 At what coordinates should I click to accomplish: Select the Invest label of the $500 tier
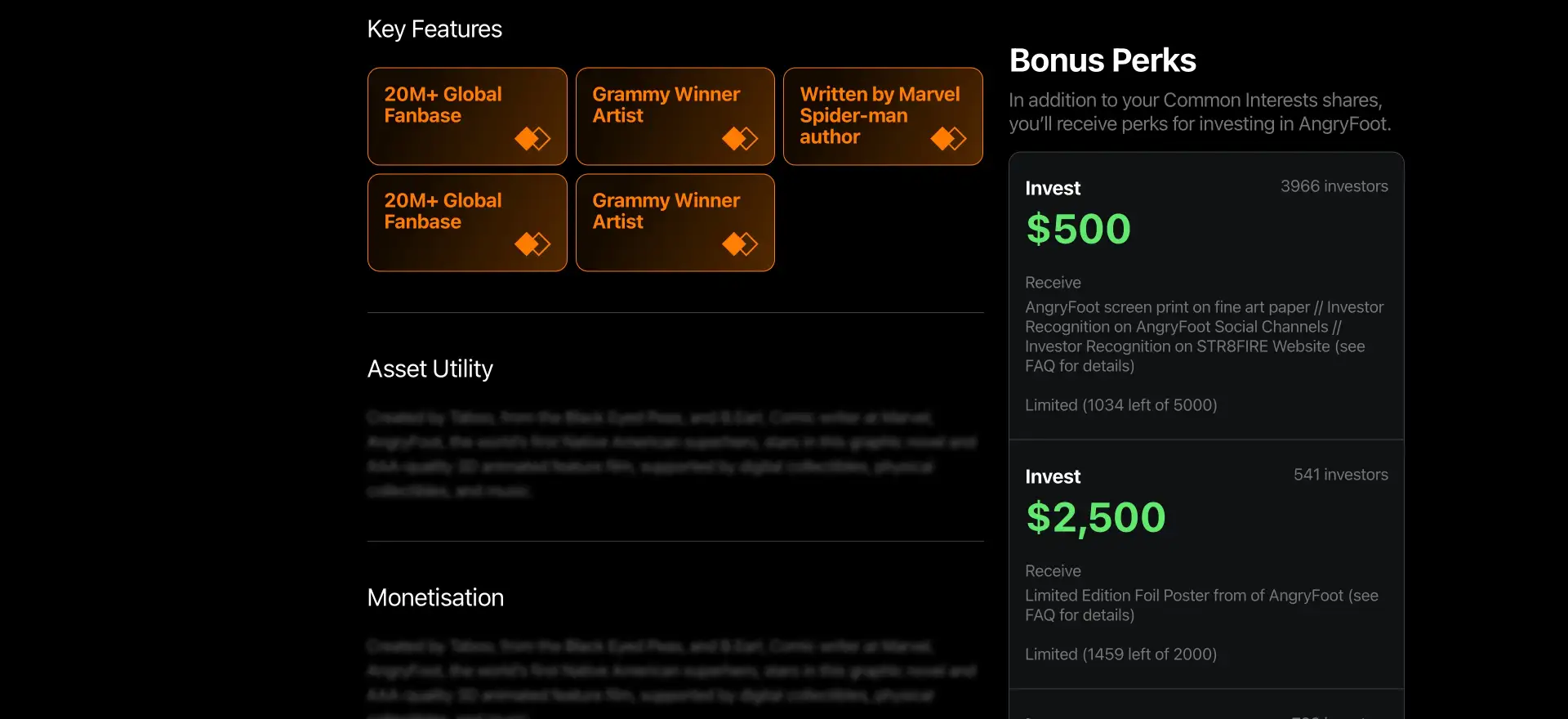(x=1053, y=189)
